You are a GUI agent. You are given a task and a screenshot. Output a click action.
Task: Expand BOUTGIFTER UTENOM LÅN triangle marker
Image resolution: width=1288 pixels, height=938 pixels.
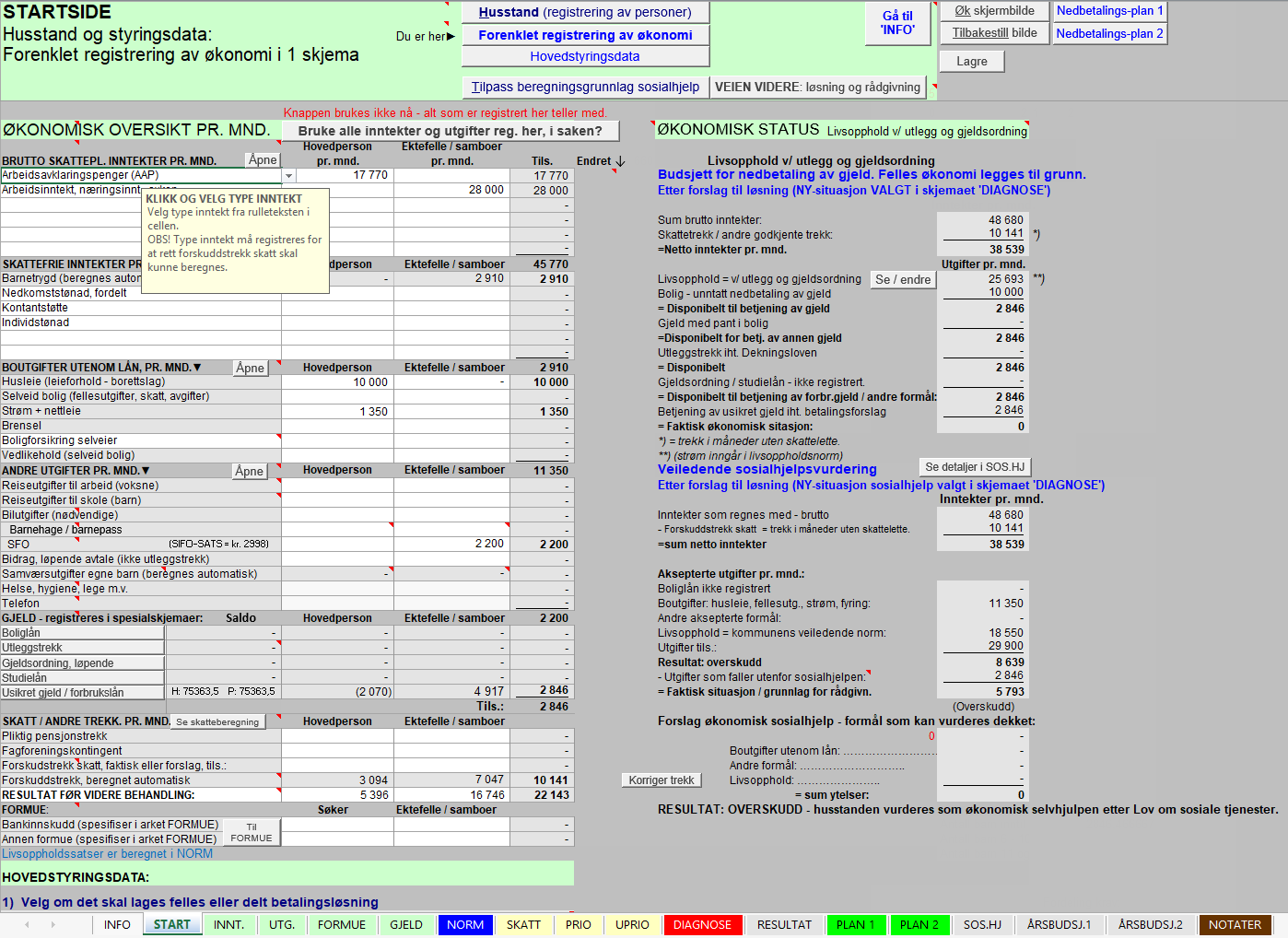pyautogui.click(x=197, y=368)
